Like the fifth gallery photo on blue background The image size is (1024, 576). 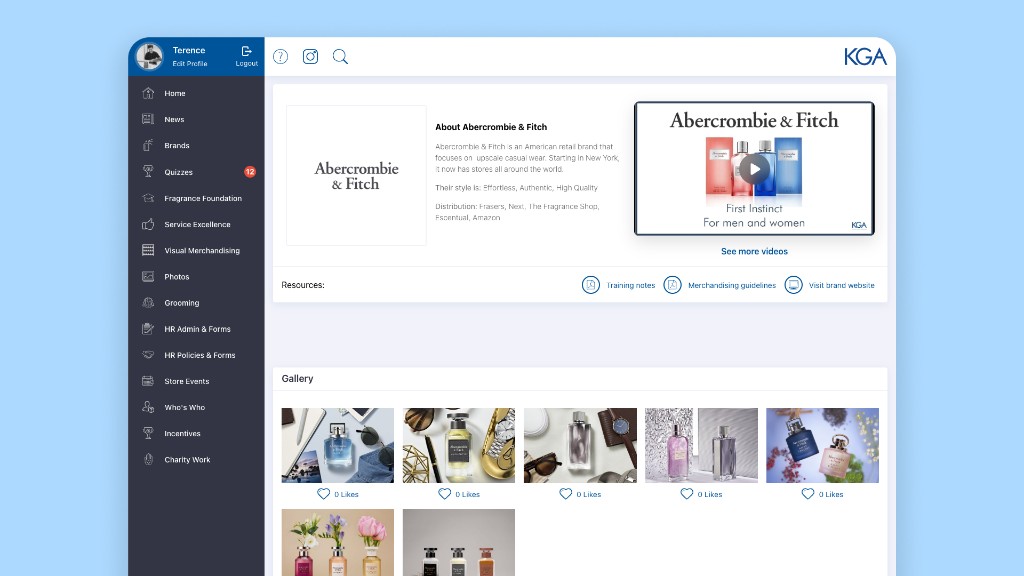pyautogui.click(x=808, y=494)
